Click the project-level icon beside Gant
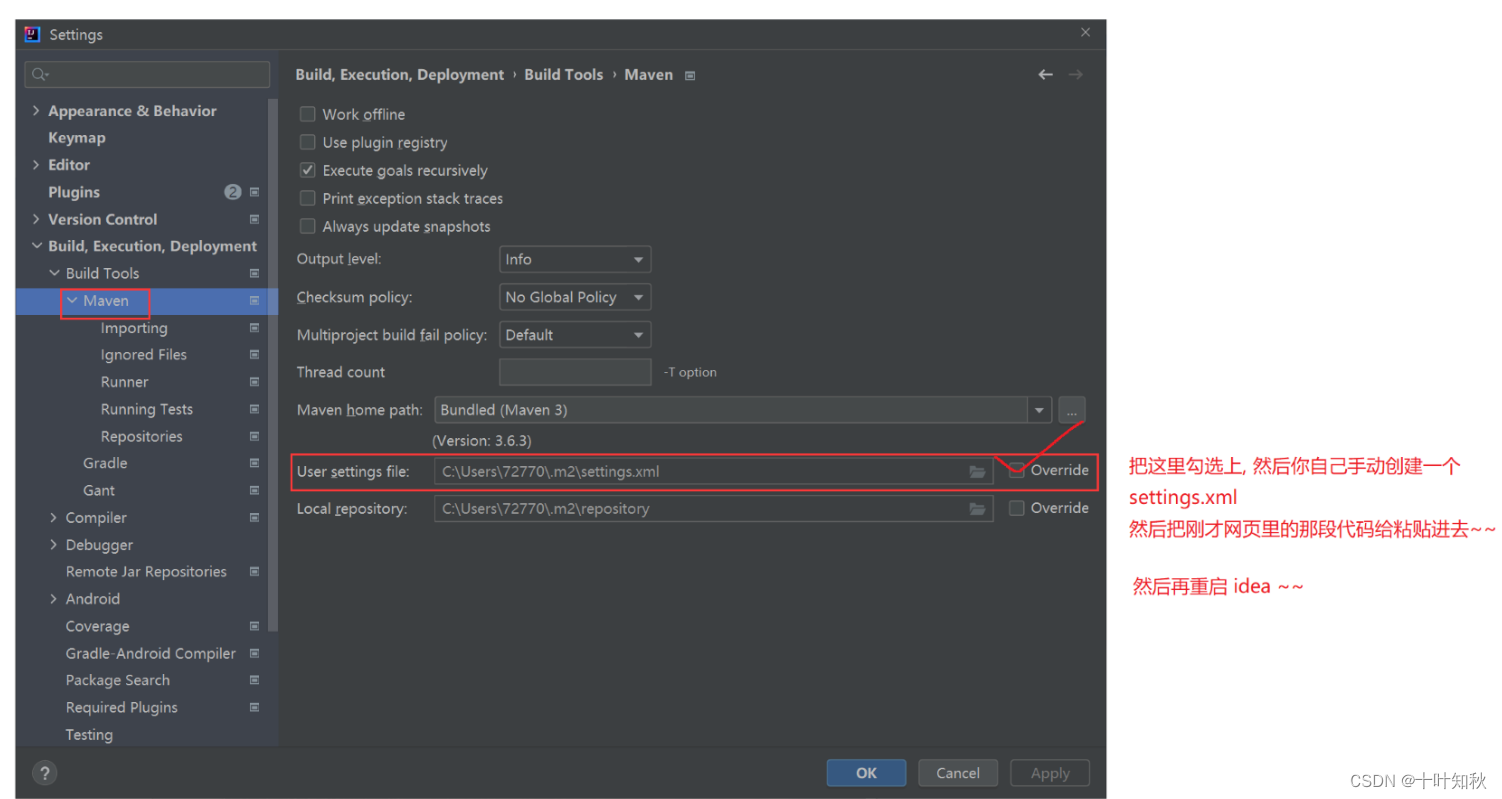The height and width of the screenshot is (799, 1502). 255,491
